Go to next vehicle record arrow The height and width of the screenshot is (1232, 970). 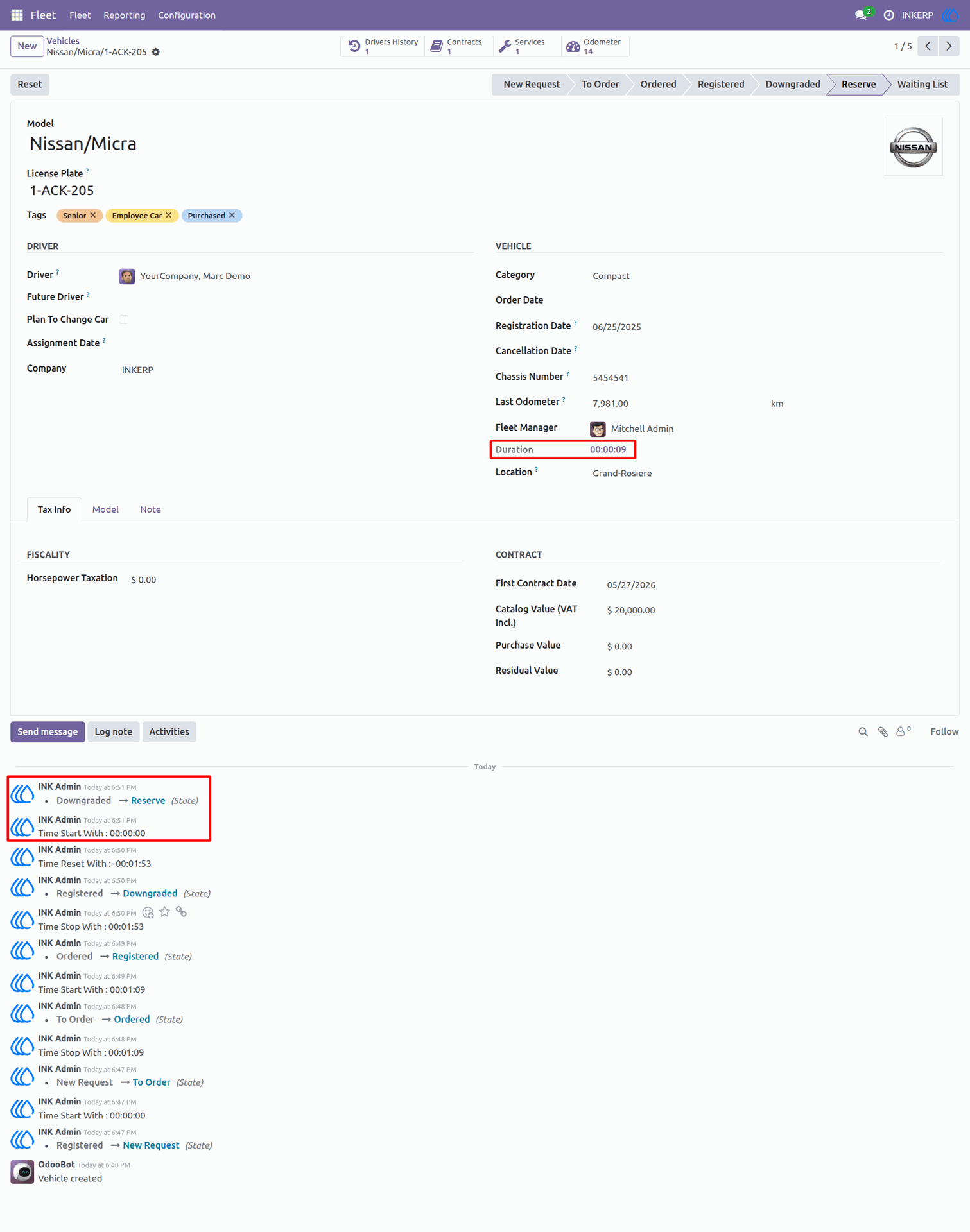pyautogui.click(x=949, y=46)
